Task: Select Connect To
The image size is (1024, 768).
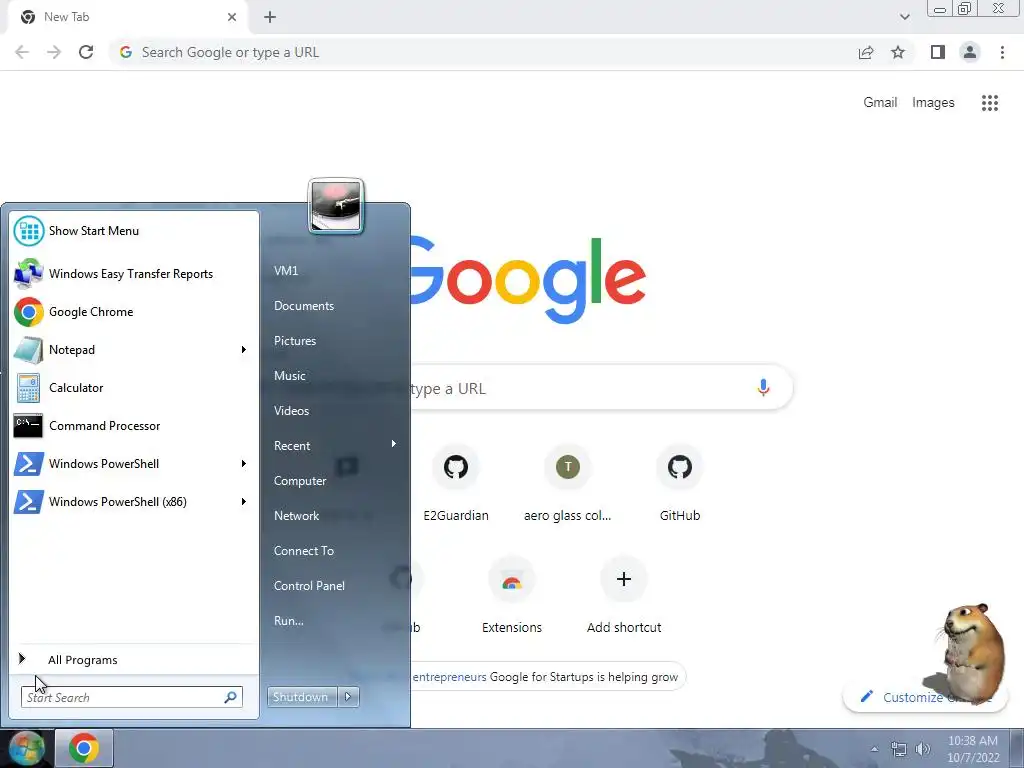Action: (304, 551)
